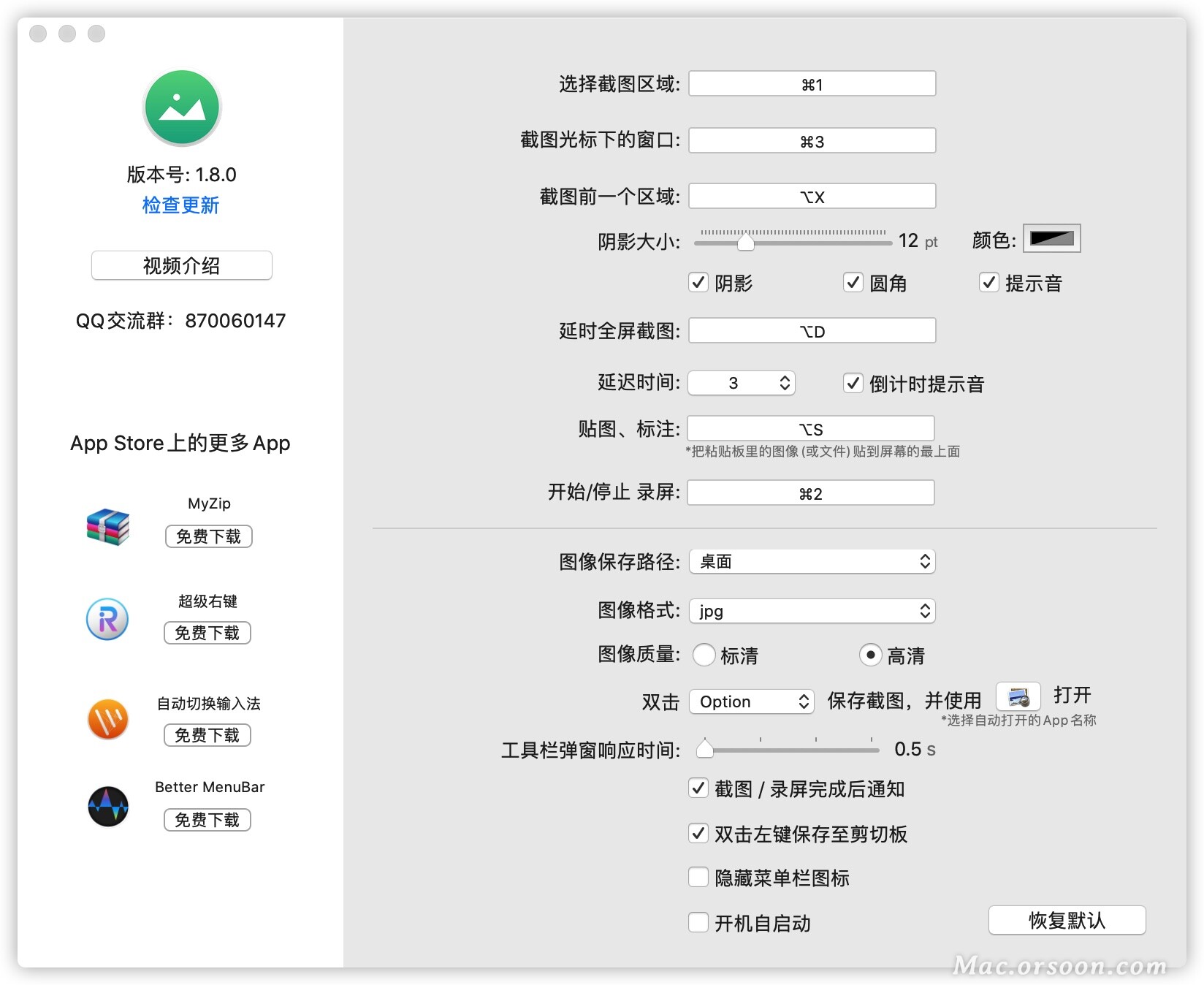Enable 开机自启动
The width and height of the screenshot is (1204, 985).
[x=698, y=923]
